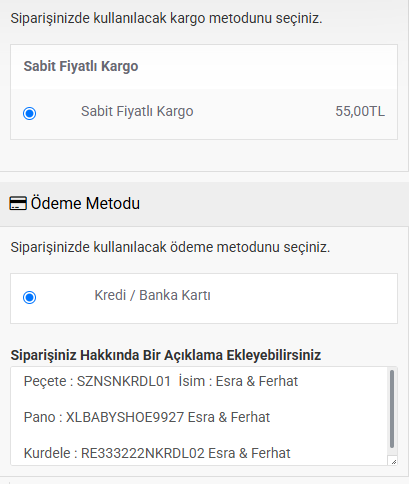Click blank space right of Sabit Fiyatlı Kargo heading

(267, 66)
